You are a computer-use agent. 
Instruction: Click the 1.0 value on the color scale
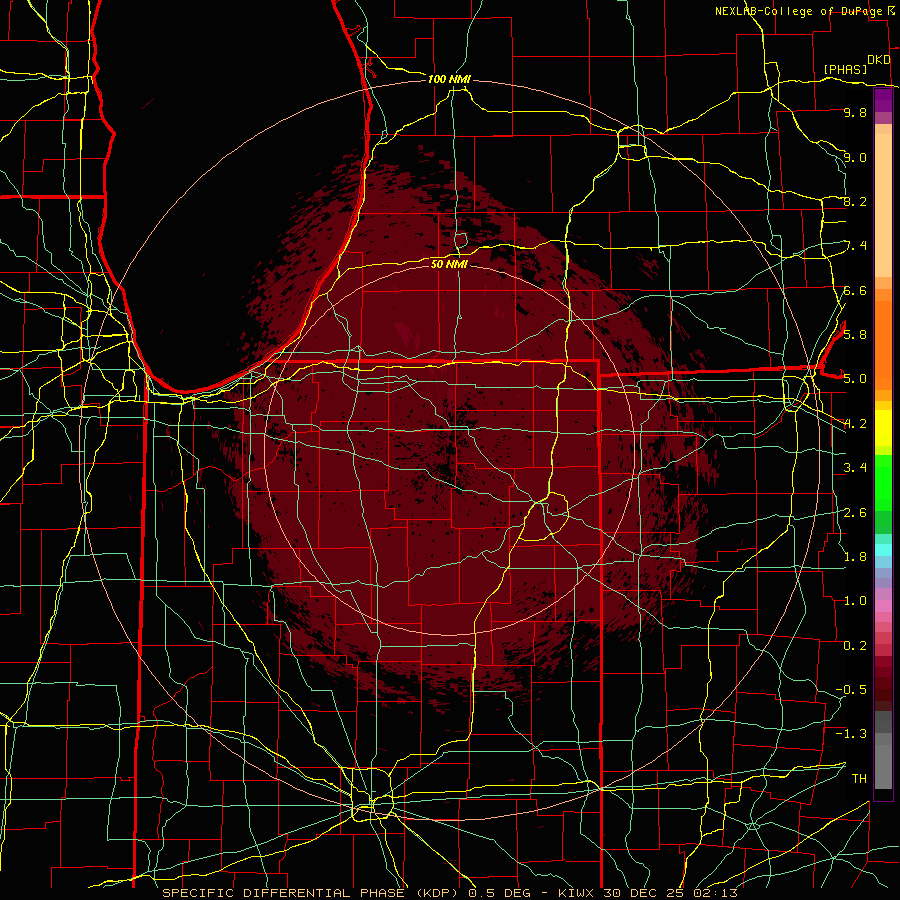pos(855,601)
